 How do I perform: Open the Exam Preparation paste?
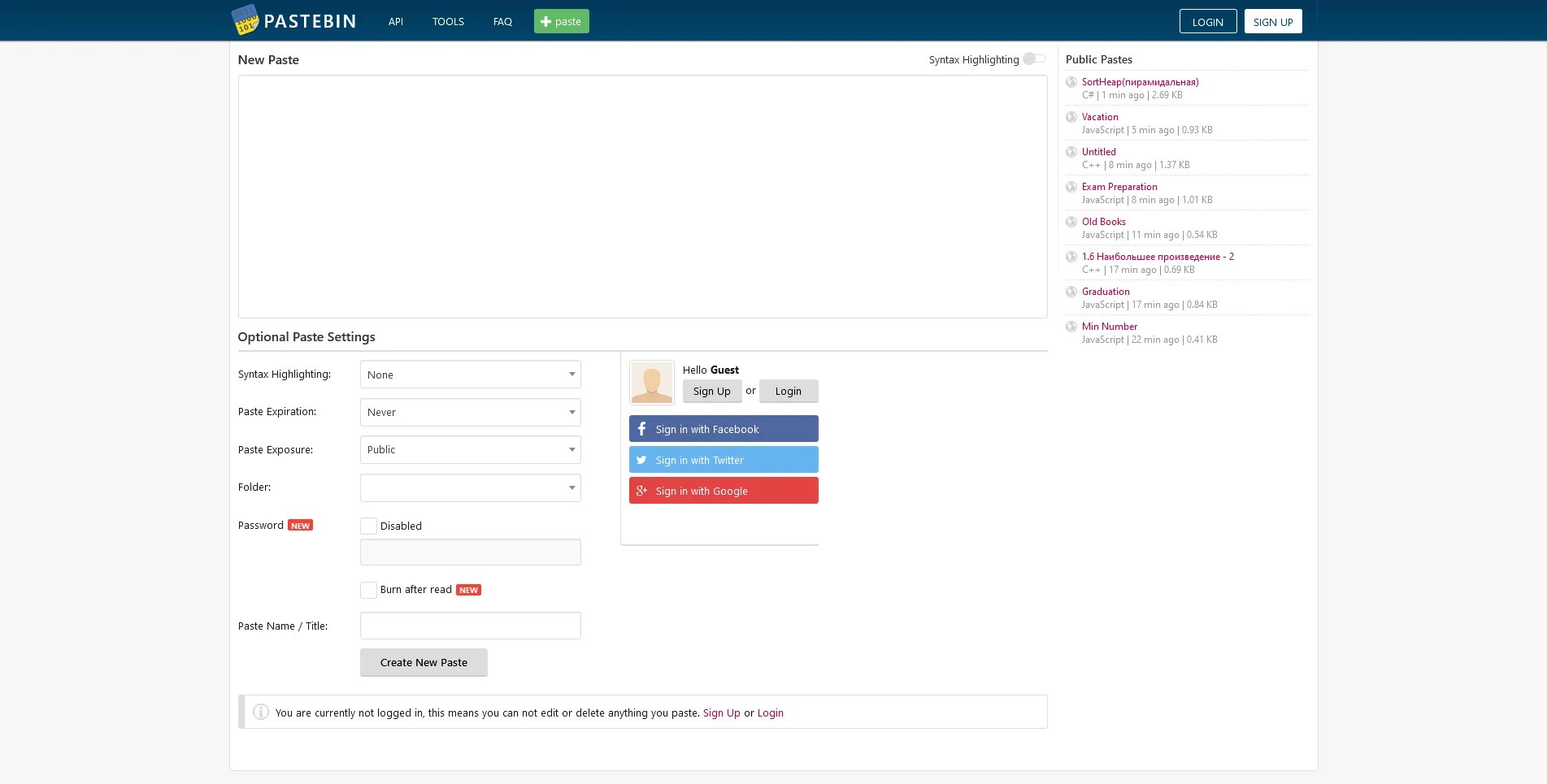point(1119,187)
